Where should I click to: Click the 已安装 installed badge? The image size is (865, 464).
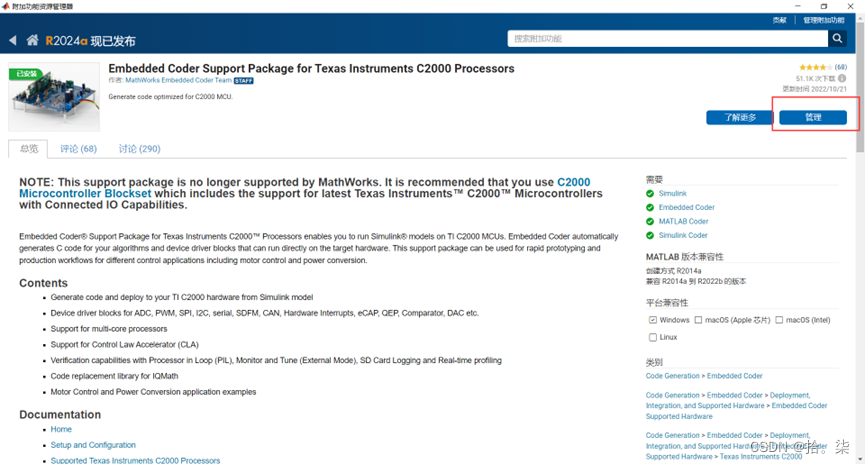pos(26,73)
